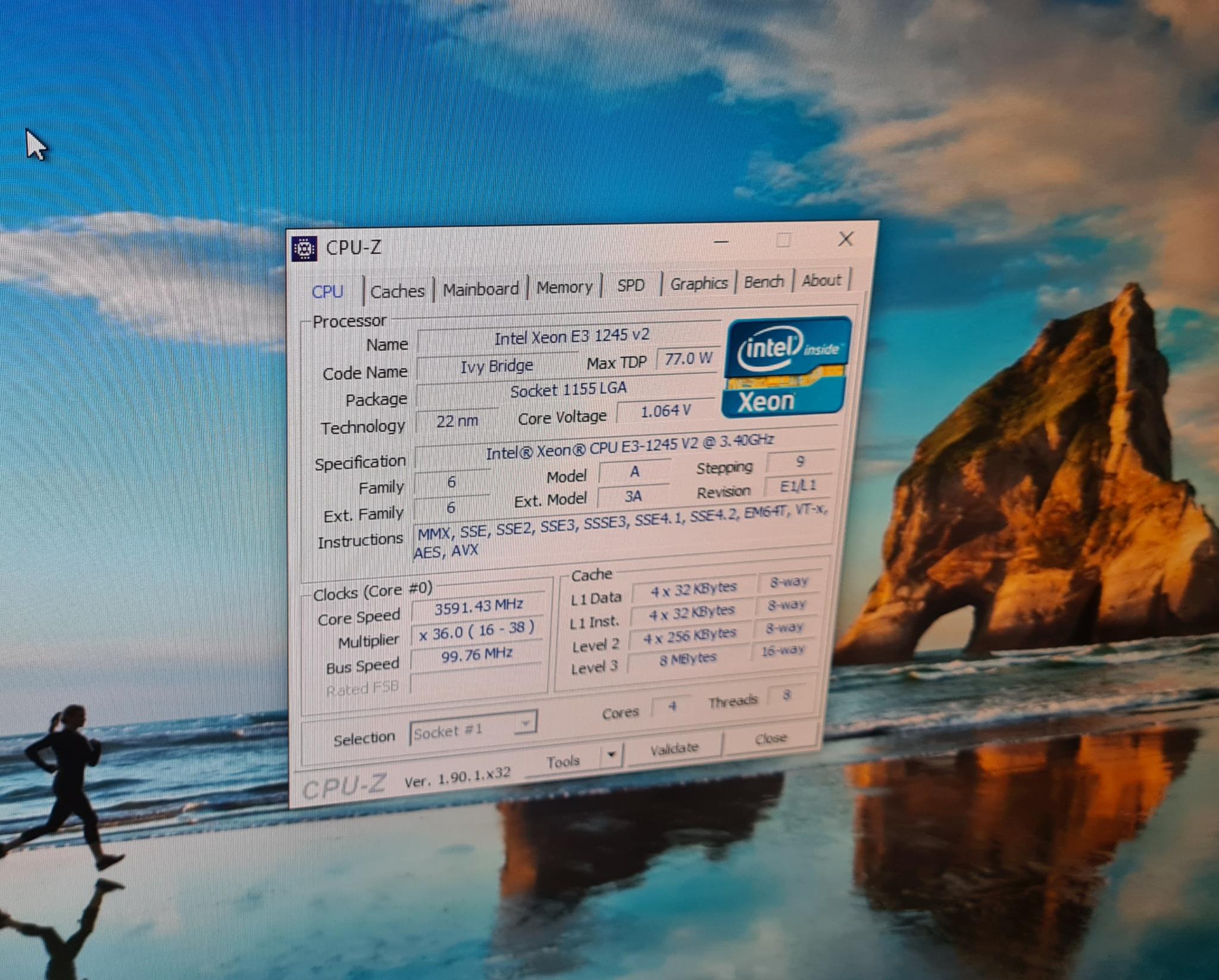1219x980 pixels.
Task: Click the Socket 1155 LGA package value
Action: click(568, 389)
